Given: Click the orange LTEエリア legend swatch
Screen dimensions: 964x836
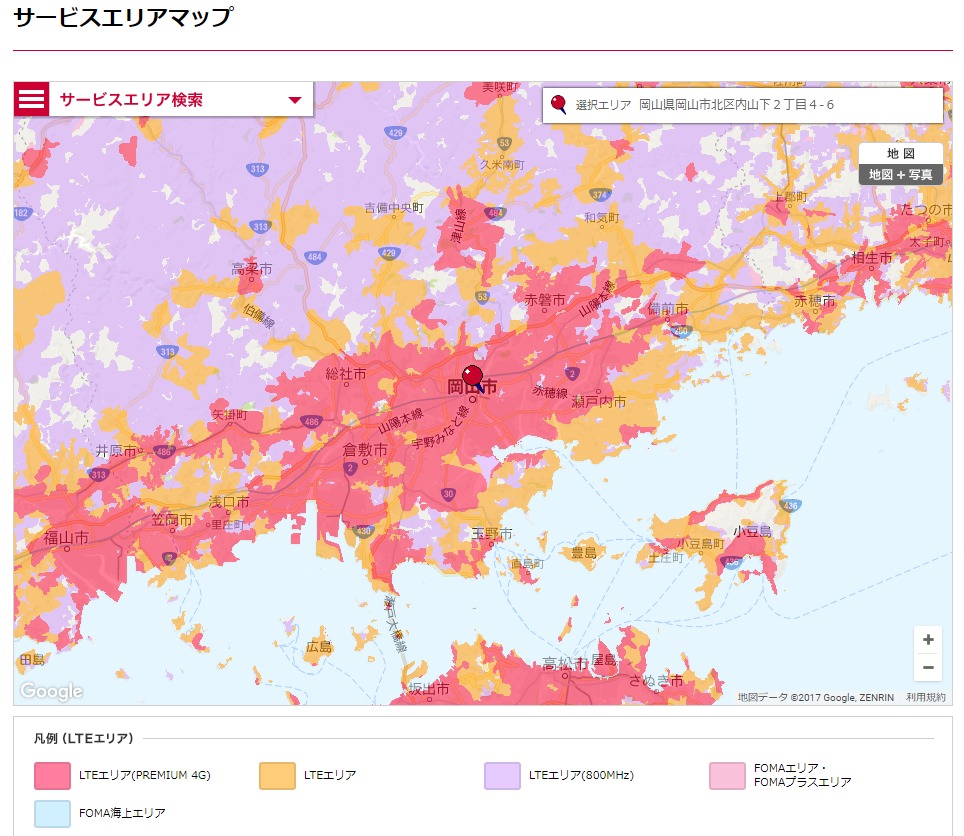Looking at the screenshot, I should point(277,776).
